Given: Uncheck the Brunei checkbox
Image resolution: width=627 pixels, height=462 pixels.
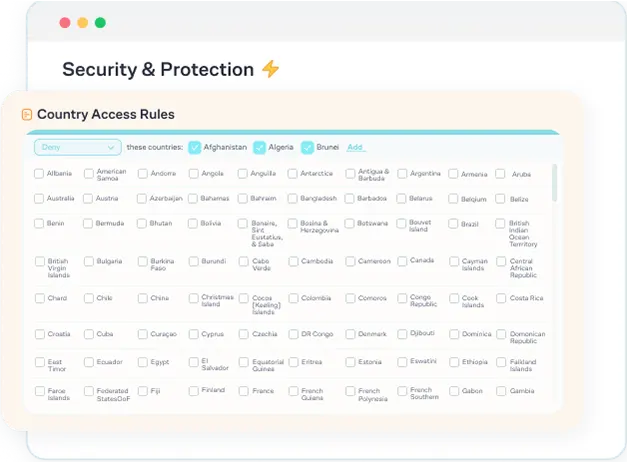Looking at the screenshot, I should coord(308,148).
